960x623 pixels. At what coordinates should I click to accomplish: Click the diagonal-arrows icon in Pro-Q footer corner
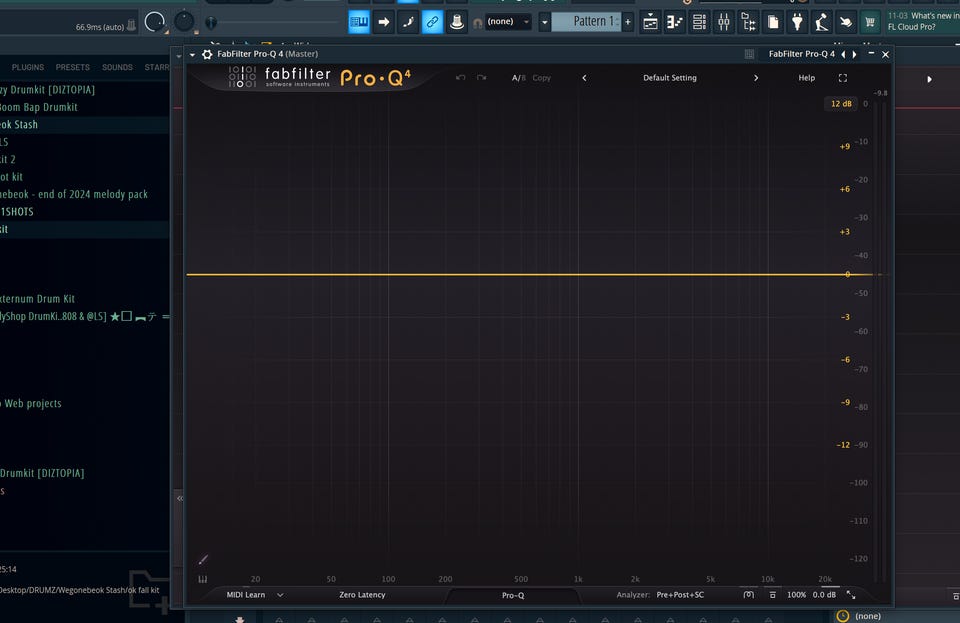pos(851,595)
